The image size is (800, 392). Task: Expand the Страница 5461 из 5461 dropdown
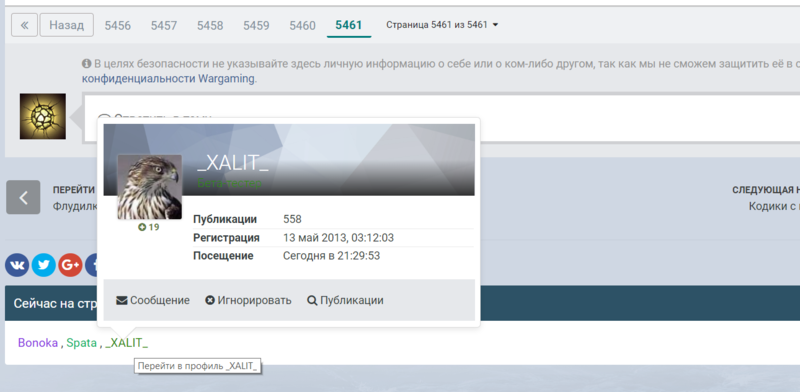pyautogui.click(x=442, y=24)
